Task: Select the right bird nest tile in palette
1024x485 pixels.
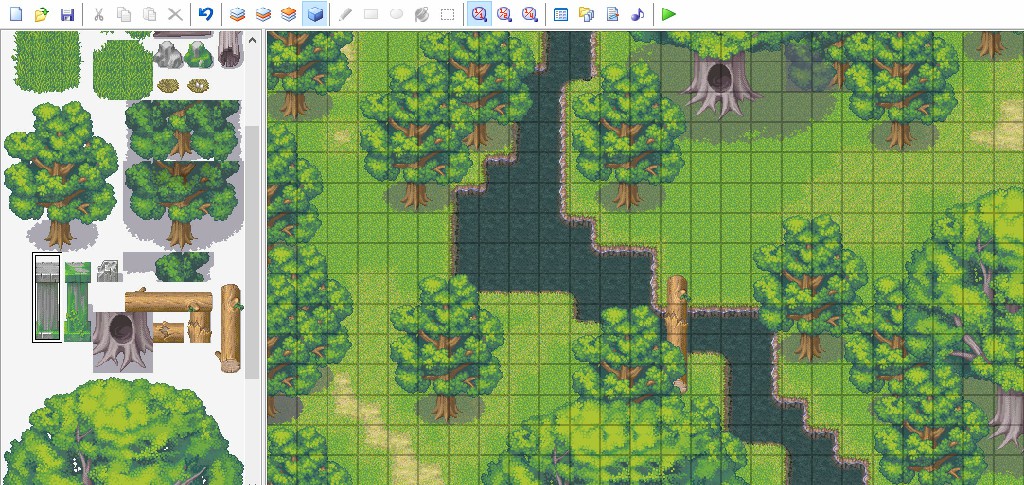Action: (x=199, y=86)
